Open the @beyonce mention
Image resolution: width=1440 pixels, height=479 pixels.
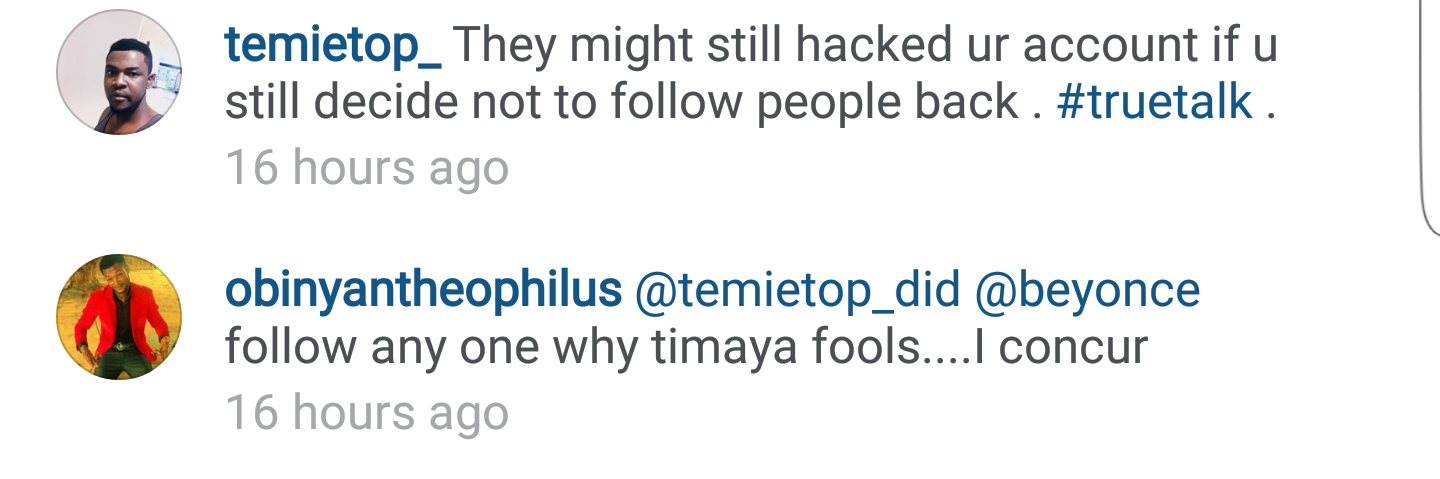[1087, 291]
